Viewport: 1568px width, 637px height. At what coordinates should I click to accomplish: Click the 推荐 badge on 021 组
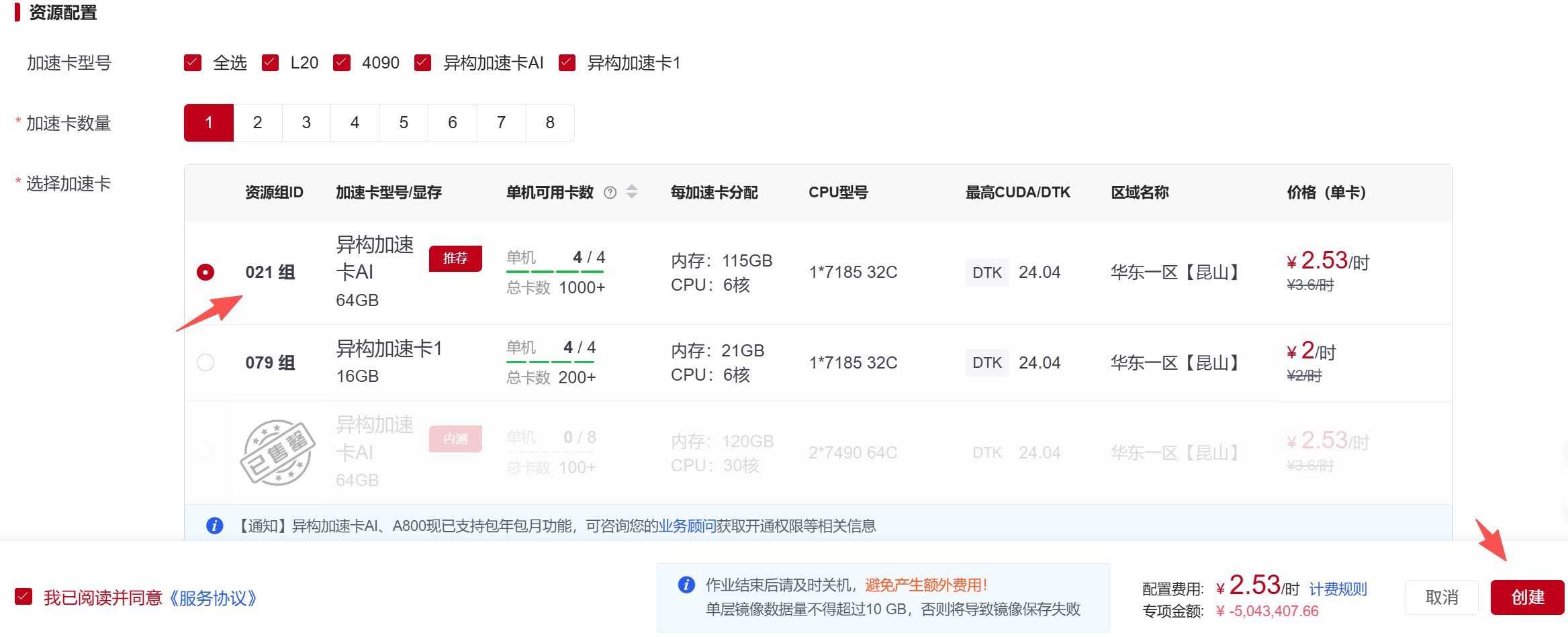coord(455,258)
